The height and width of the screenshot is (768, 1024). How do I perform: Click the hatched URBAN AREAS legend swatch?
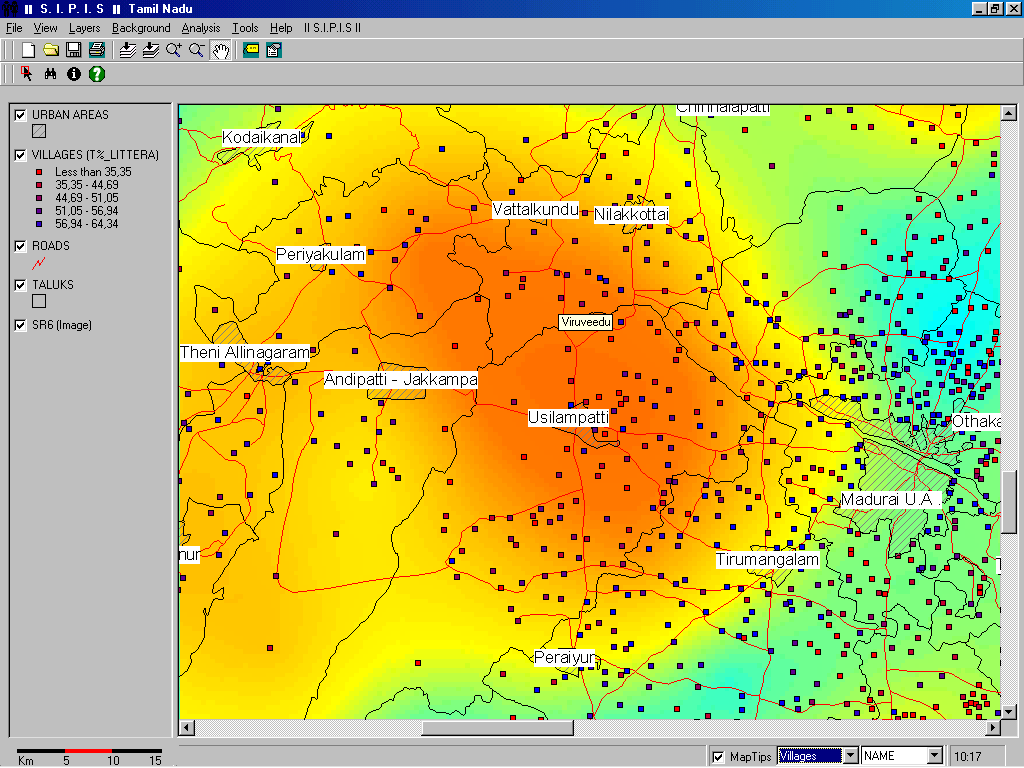(39, 131)
